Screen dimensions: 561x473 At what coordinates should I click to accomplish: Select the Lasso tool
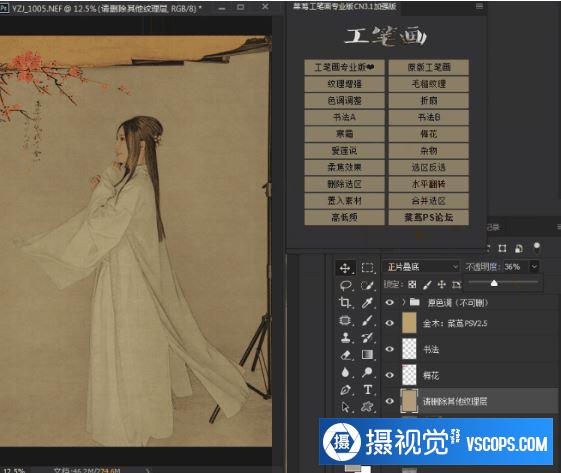[345, 285]
